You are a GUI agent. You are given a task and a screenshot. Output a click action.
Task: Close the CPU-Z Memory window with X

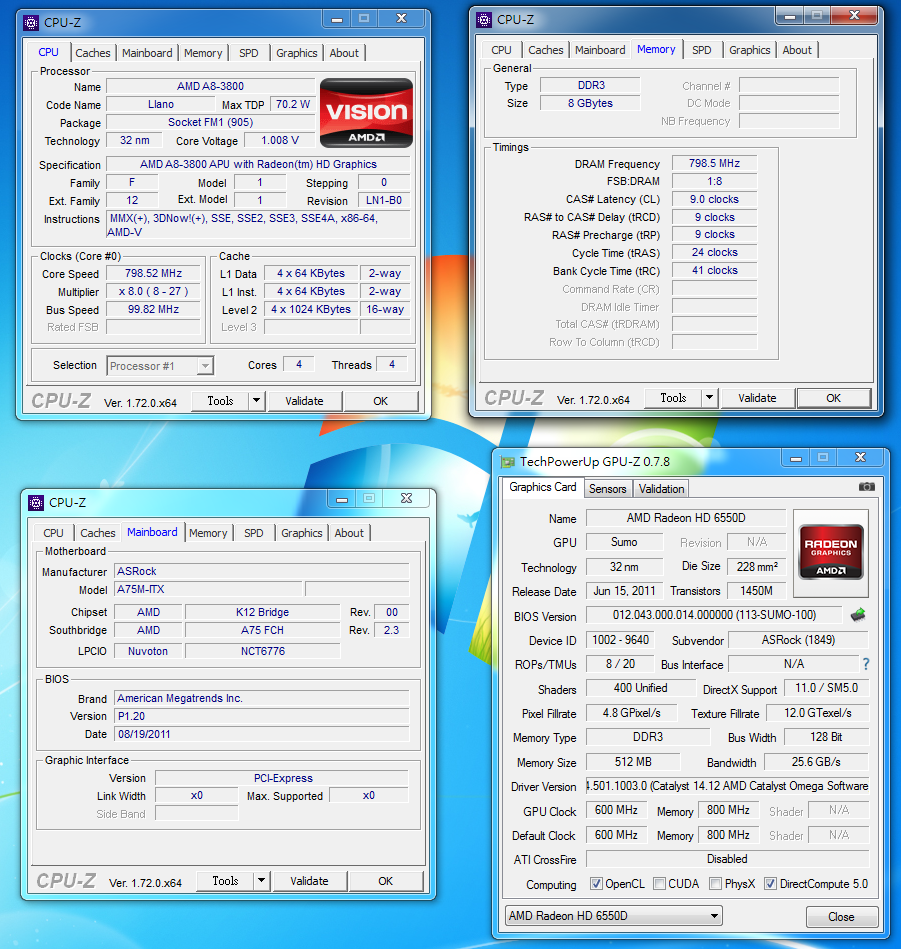tap(854, 16)
